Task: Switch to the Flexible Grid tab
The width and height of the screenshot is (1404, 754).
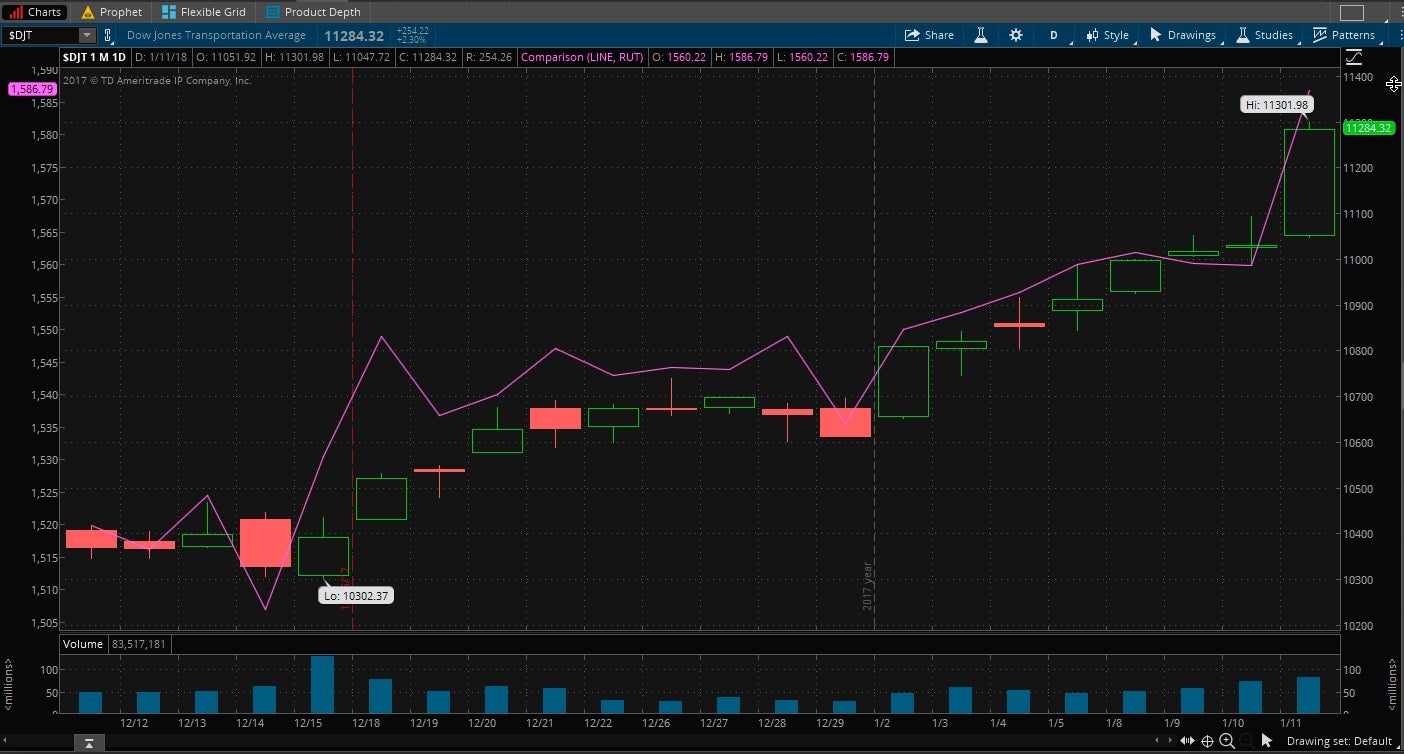Action: (x=204, y=12)
